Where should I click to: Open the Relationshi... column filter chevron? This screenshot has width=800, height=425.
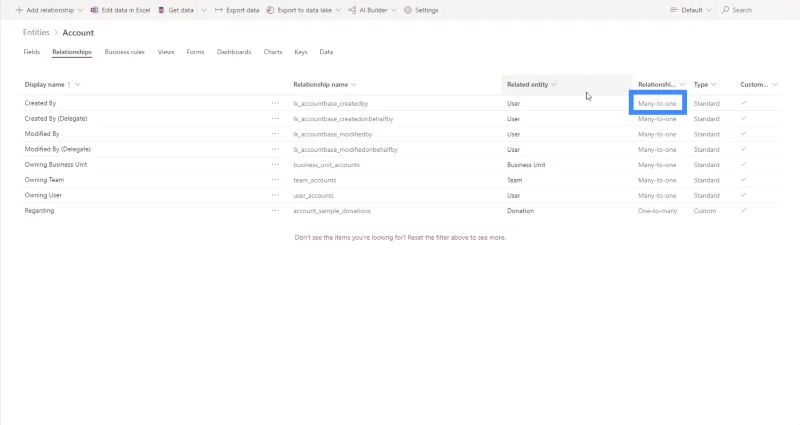pyautogui.click(x=682, y=85)
